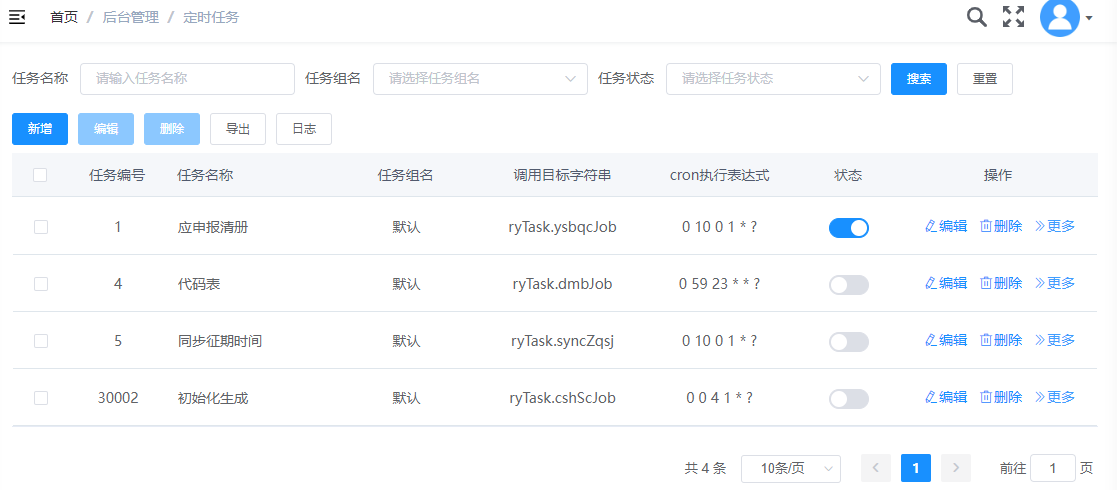Click the 删除 toolbar button
Screen dimensions: 1117x490
[172, 129]
